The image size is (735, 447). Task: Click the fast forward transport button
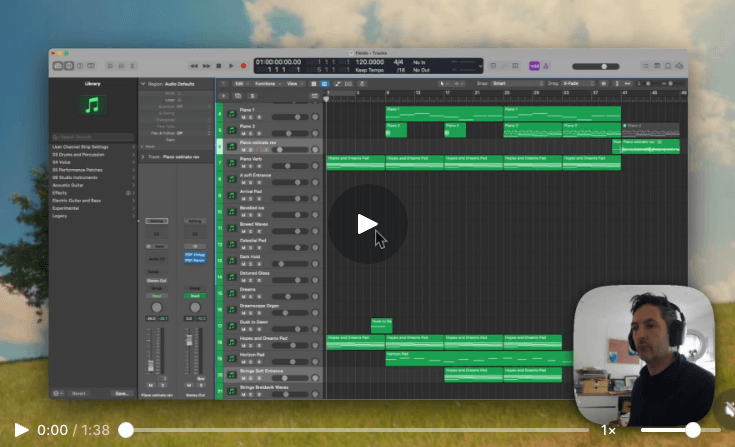click(x=206, y=66)
